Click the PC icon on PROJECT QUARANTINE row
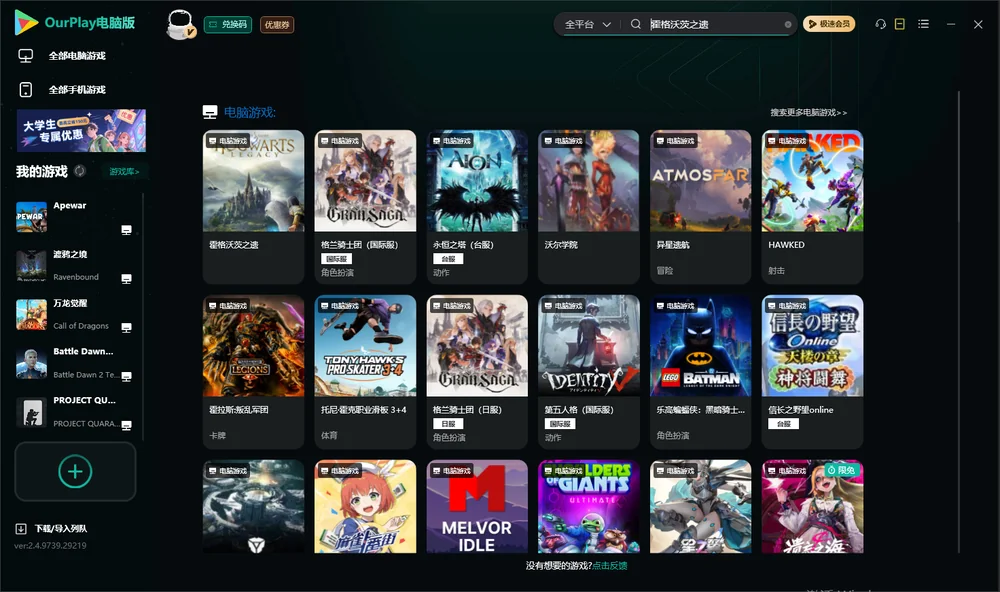 pyautogui.click(x=126, y=426)
